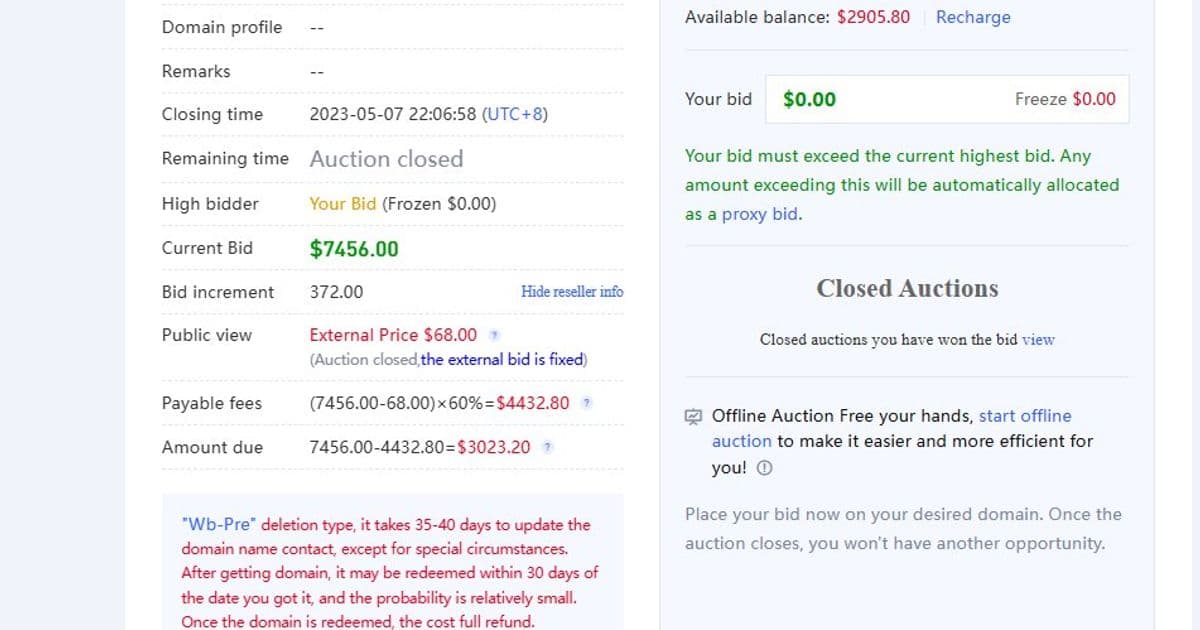Click the question mark icon beside Payable fees
The width and height of the screenshot is (1200, 630).
(x=586, y=402)
